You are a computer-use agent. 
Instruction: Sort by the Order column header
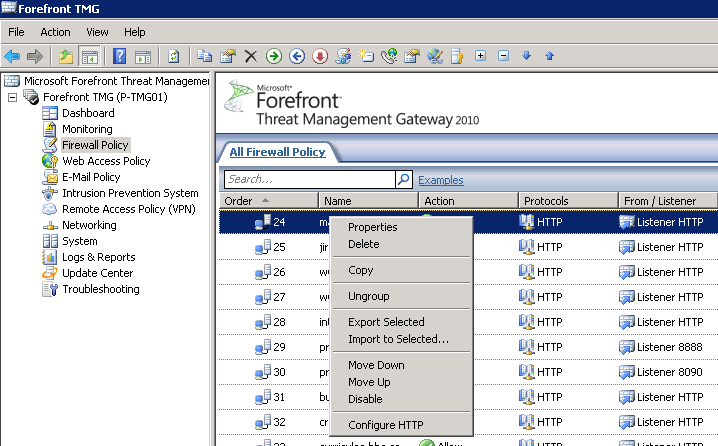coord(268,201)
